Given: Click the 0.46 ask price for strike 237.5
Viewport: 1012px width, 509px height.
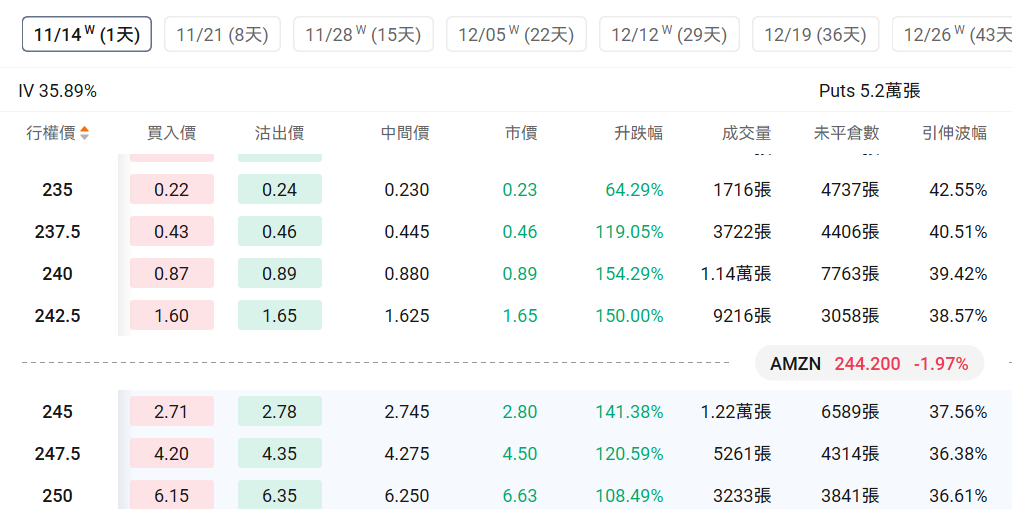Looking at the screenshot, I should pyautogui.click(x=280, y=232).
